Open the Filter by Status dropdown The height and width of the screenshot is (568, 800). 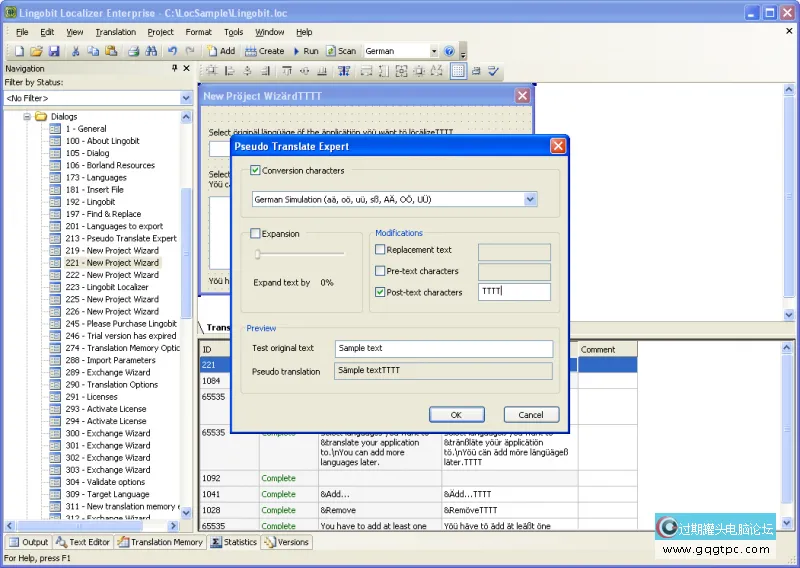[x=186, y=98]
